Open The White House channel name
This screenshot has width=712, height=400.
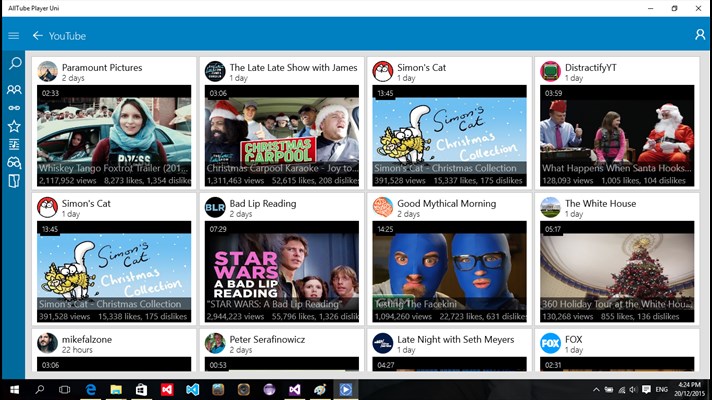600,203
